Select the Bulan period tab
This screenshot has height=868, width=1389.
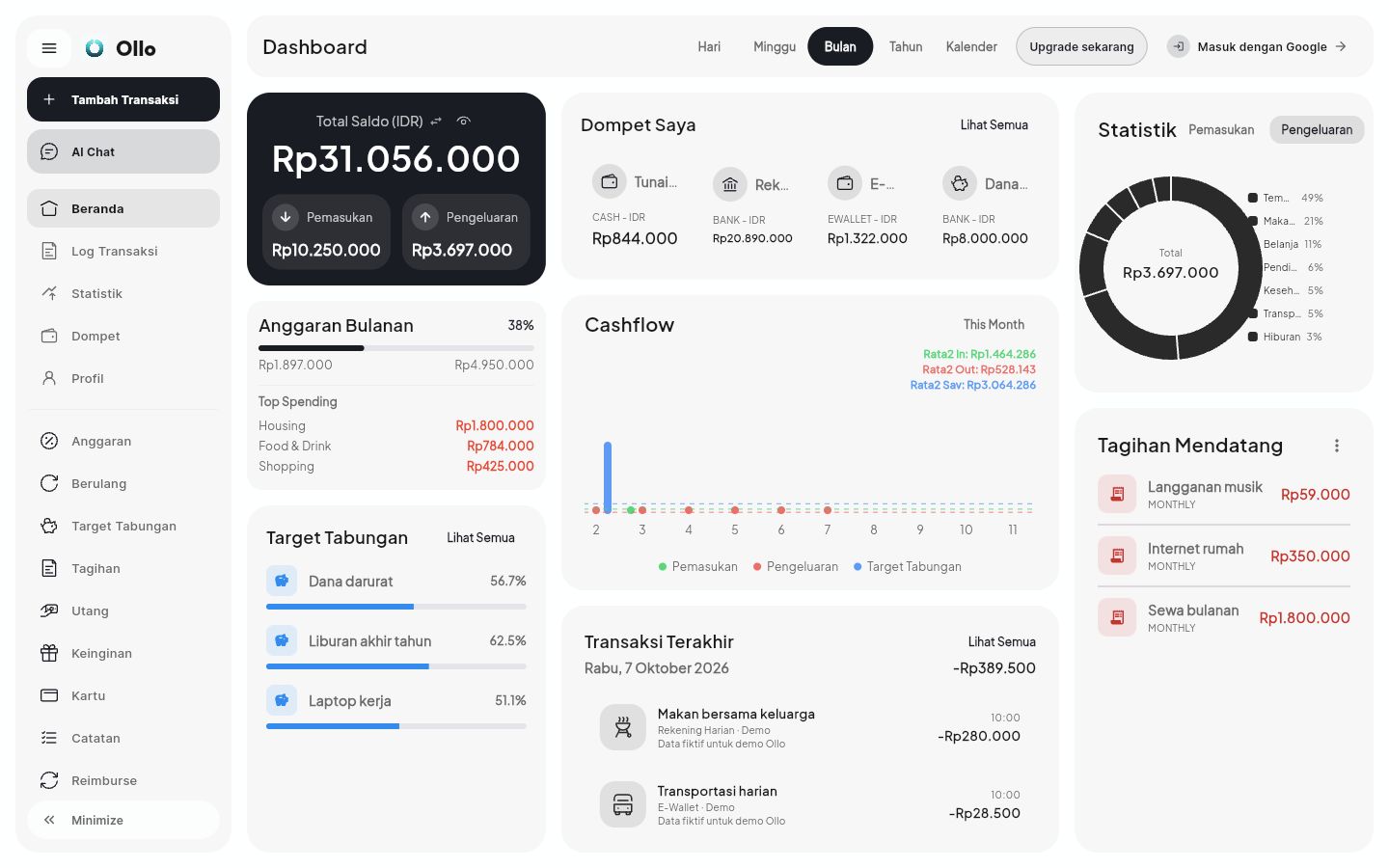(x=840, y=46)
